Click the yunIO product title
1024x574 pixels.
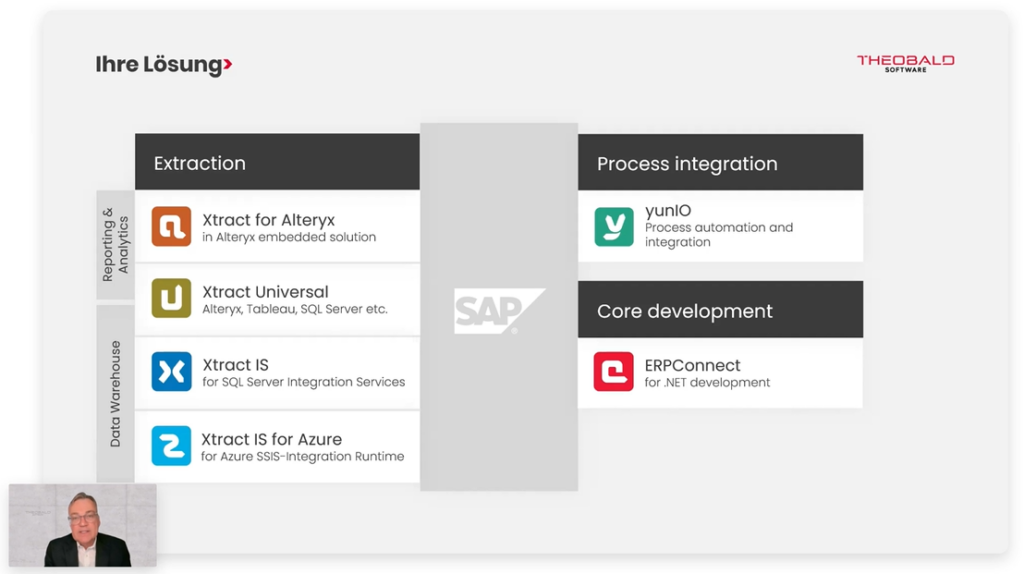click(668, 211)
